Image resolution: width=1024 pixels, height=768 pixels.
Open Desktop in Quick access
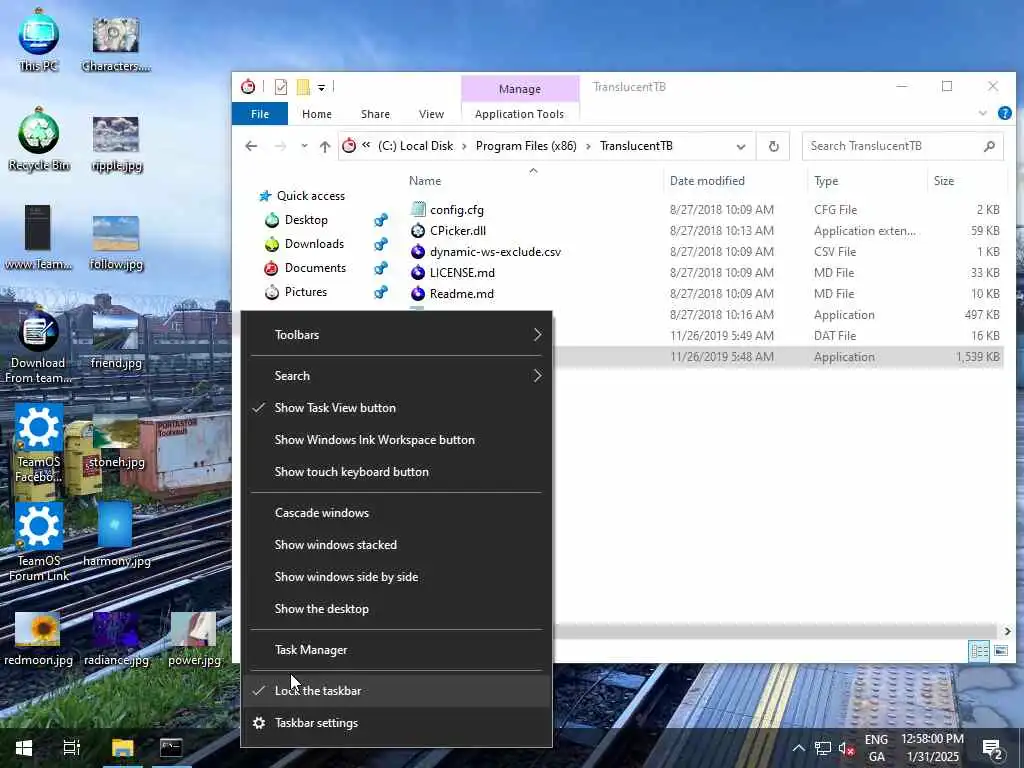tap(306, 220)
